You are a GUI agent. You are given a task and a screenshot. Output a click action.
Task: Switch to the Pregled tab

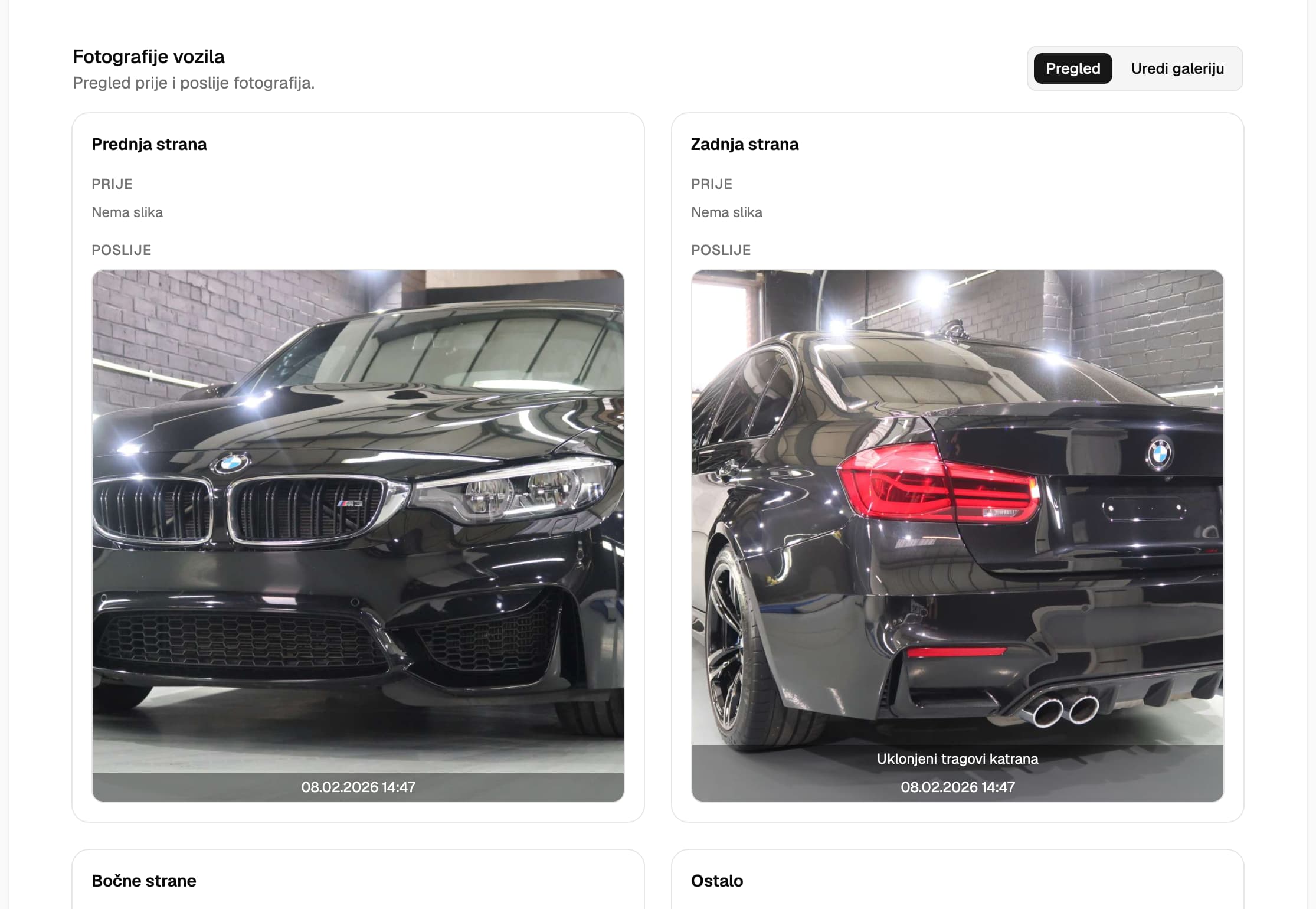point(1073,68)
